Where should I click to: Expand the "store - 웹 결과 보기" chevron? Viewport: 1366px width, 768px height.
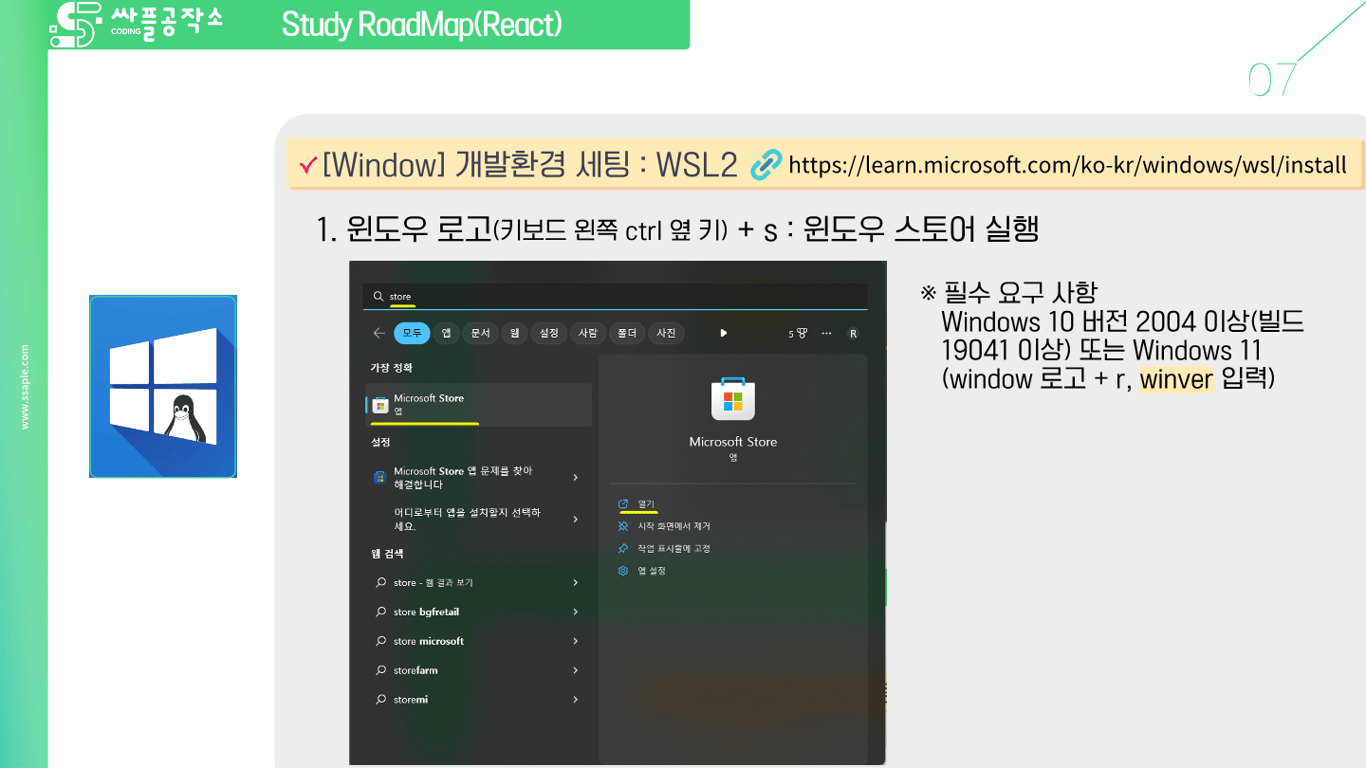(x=575, y=583)
